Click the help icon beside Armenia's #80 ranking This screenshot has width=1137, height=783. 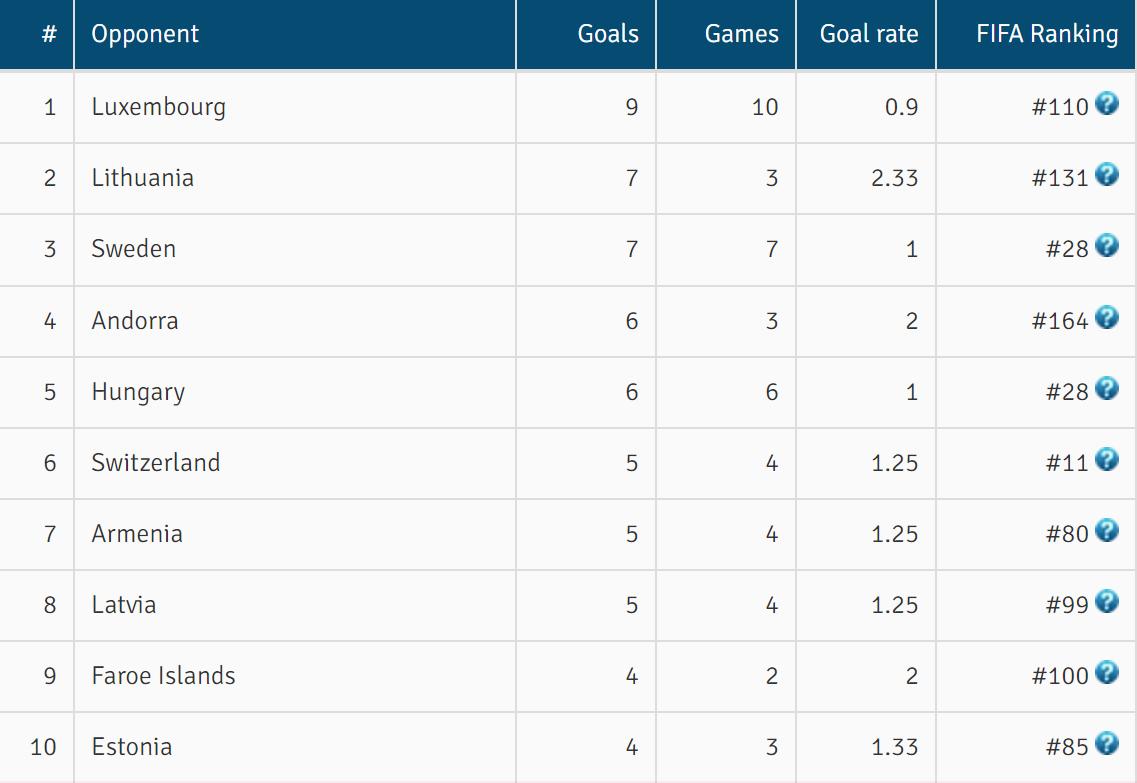pos(1106,530)
